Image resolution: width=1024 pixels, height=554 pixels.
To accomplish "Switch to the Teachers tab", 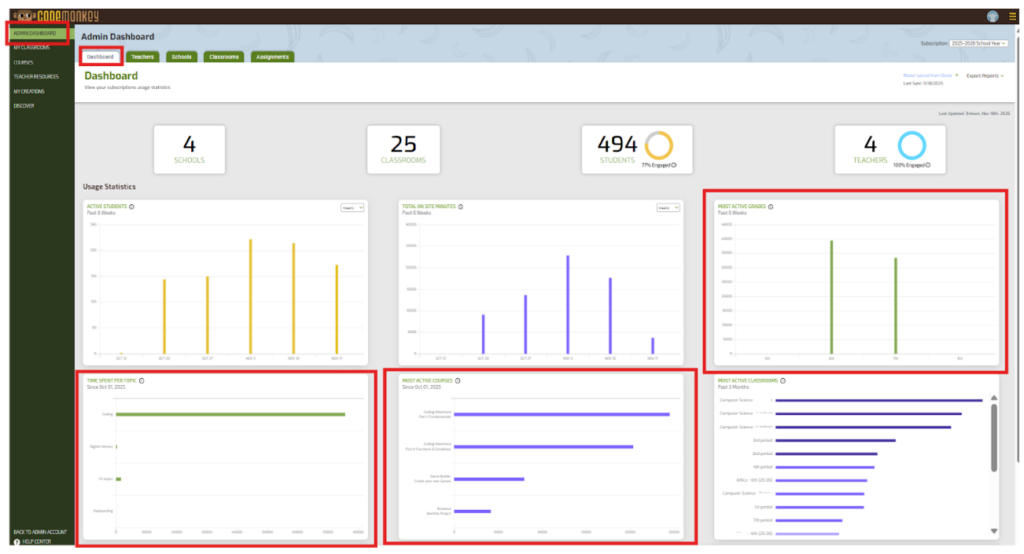I will pos(142,57).
